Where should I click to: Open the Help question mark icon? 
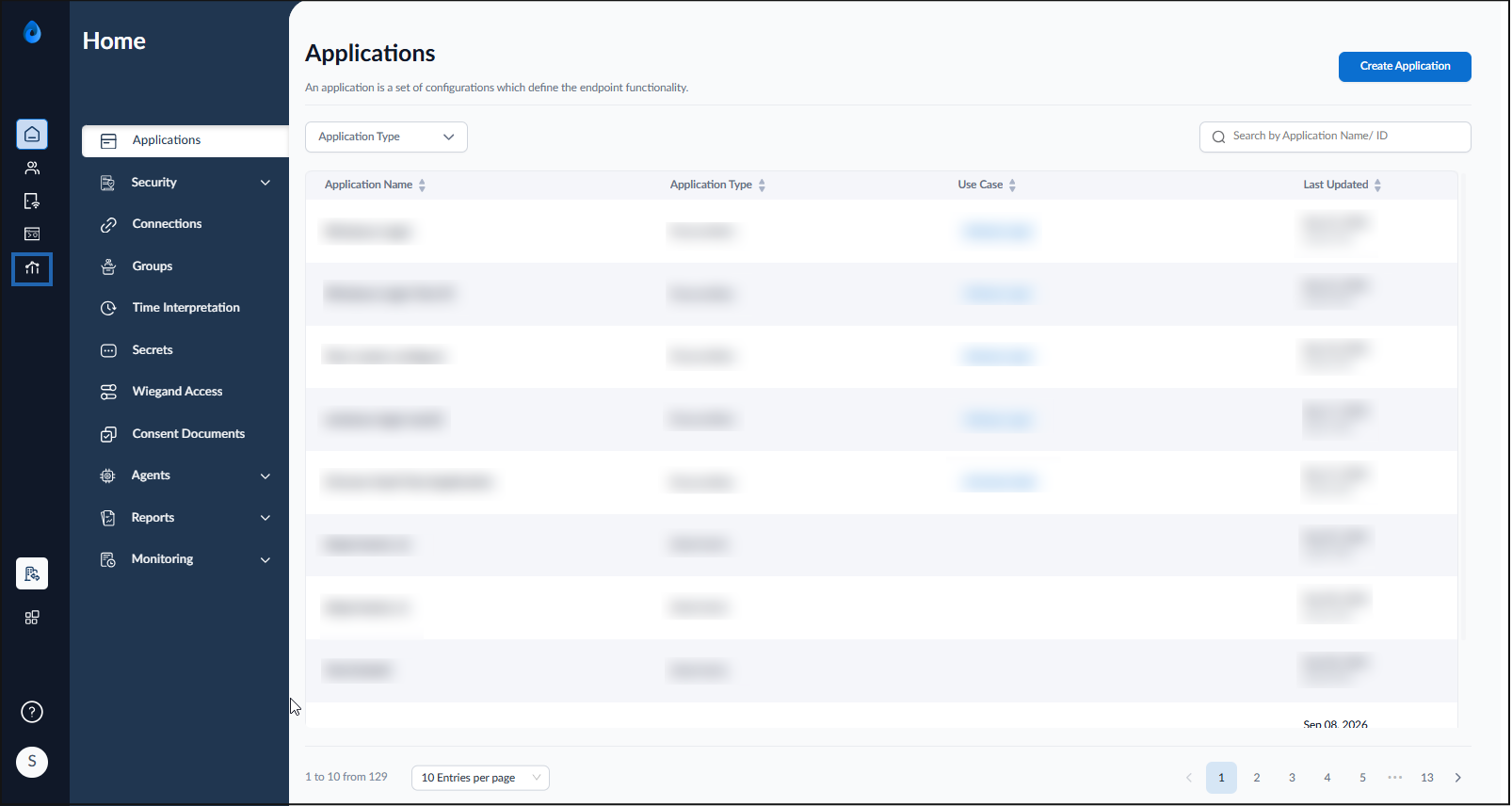tap(32, 712)
